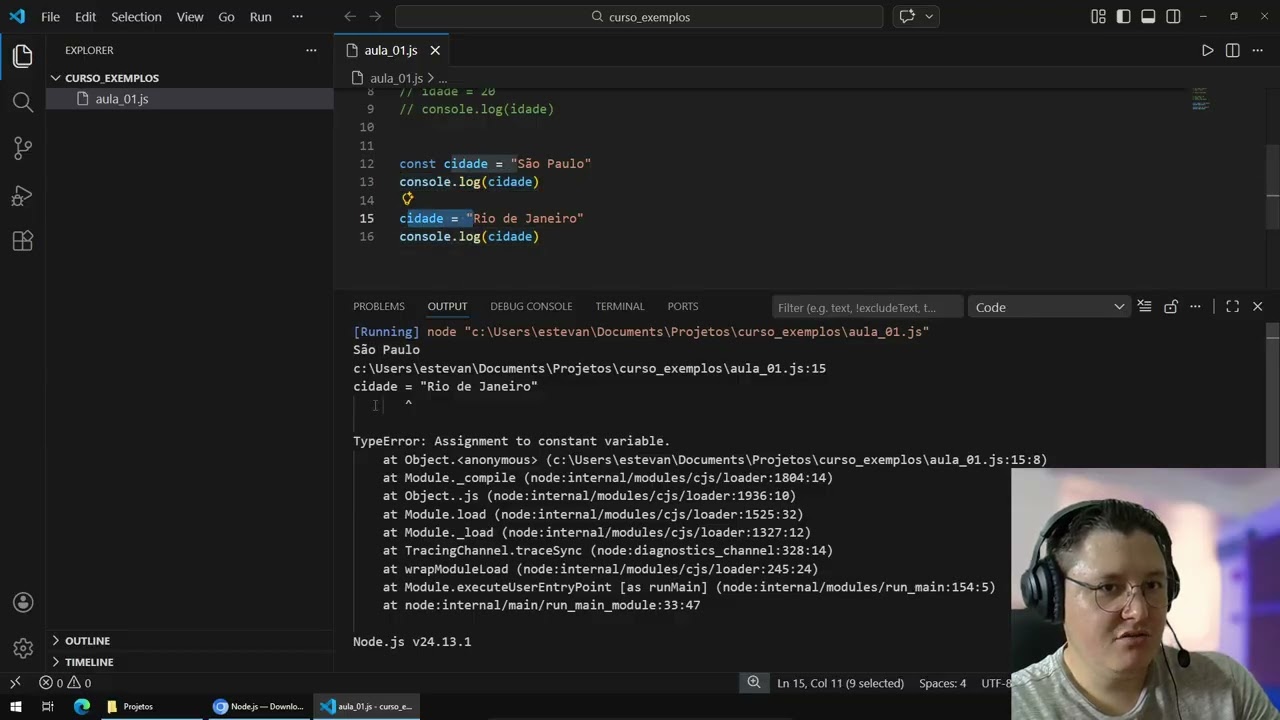Open Explorer Views and More Actions ellipsis
This screenshot has height=720, width=1280.
pos(311,50)
